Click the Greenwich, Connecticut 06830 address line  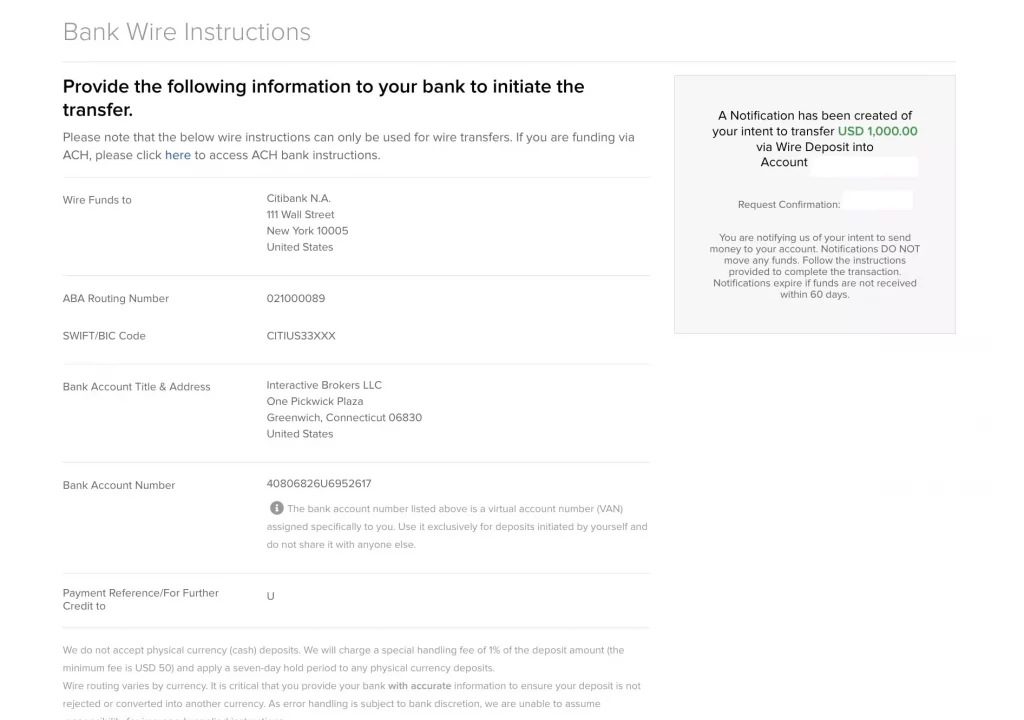344,418
